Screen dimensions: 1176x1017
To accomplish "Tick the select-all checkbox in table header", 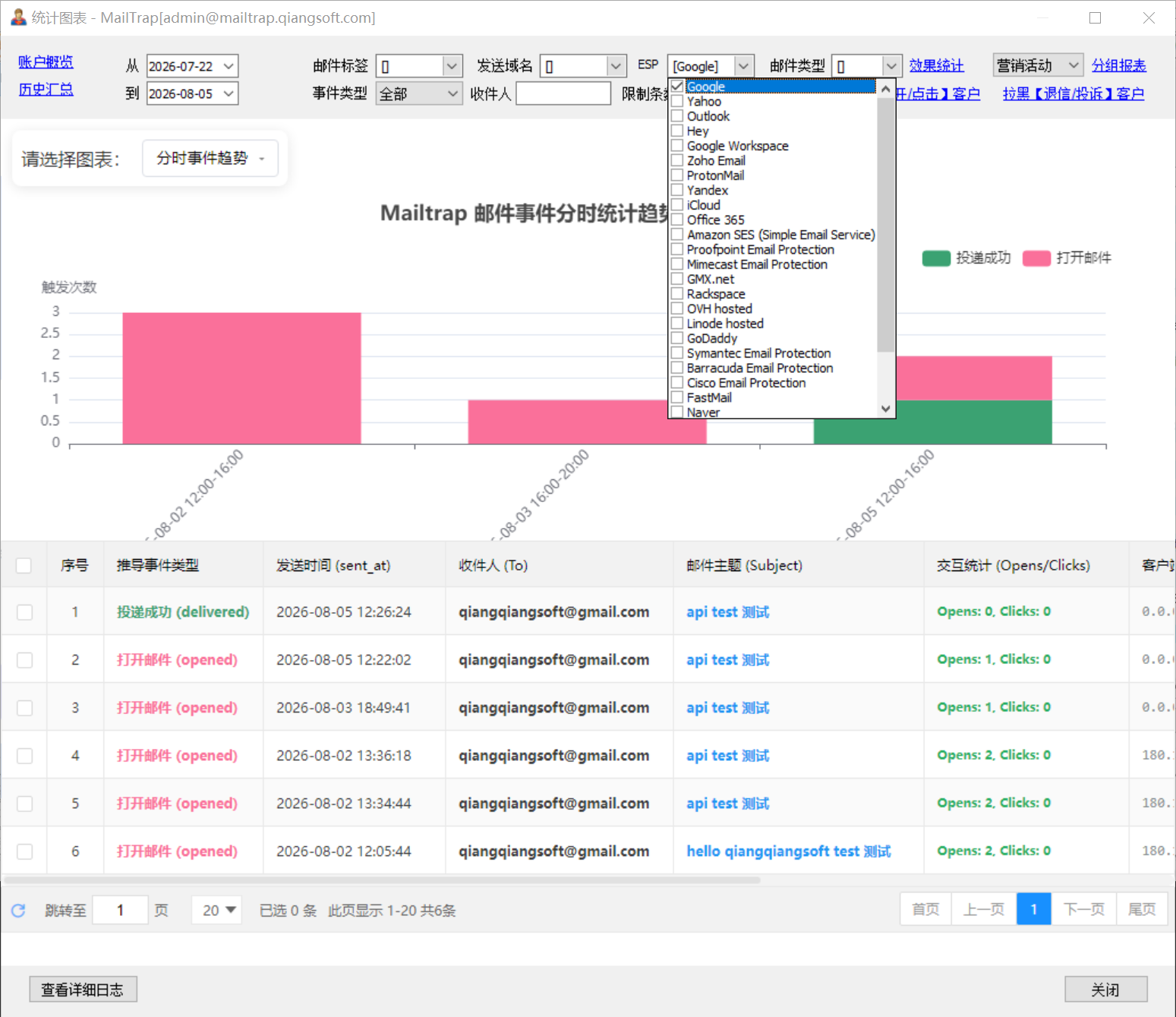I will pyautogui.click(x=24, y=565).
